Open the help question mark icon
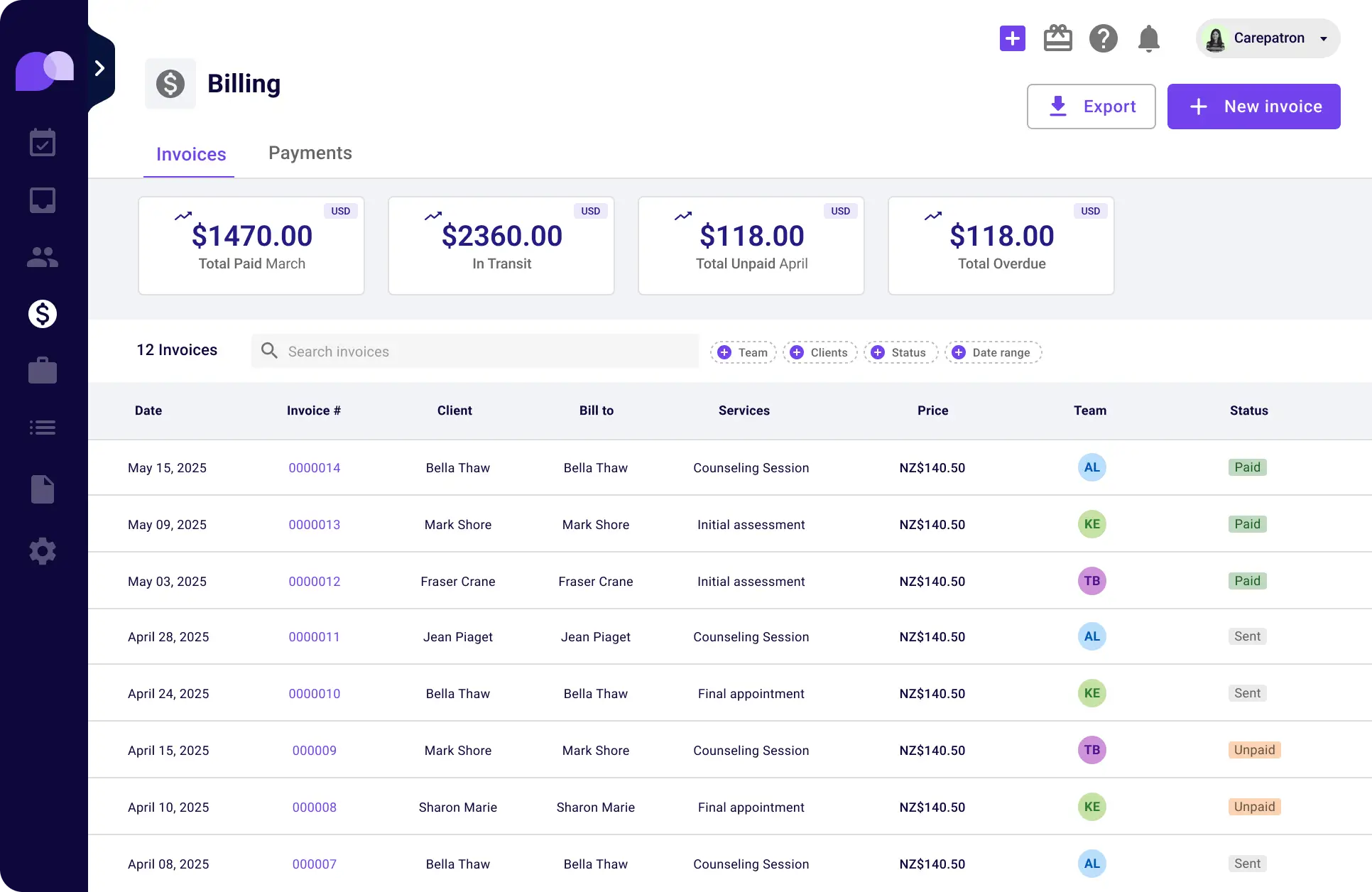Image resolution: width=1372 pixels, height=892 pixels. pos(1103,38)
